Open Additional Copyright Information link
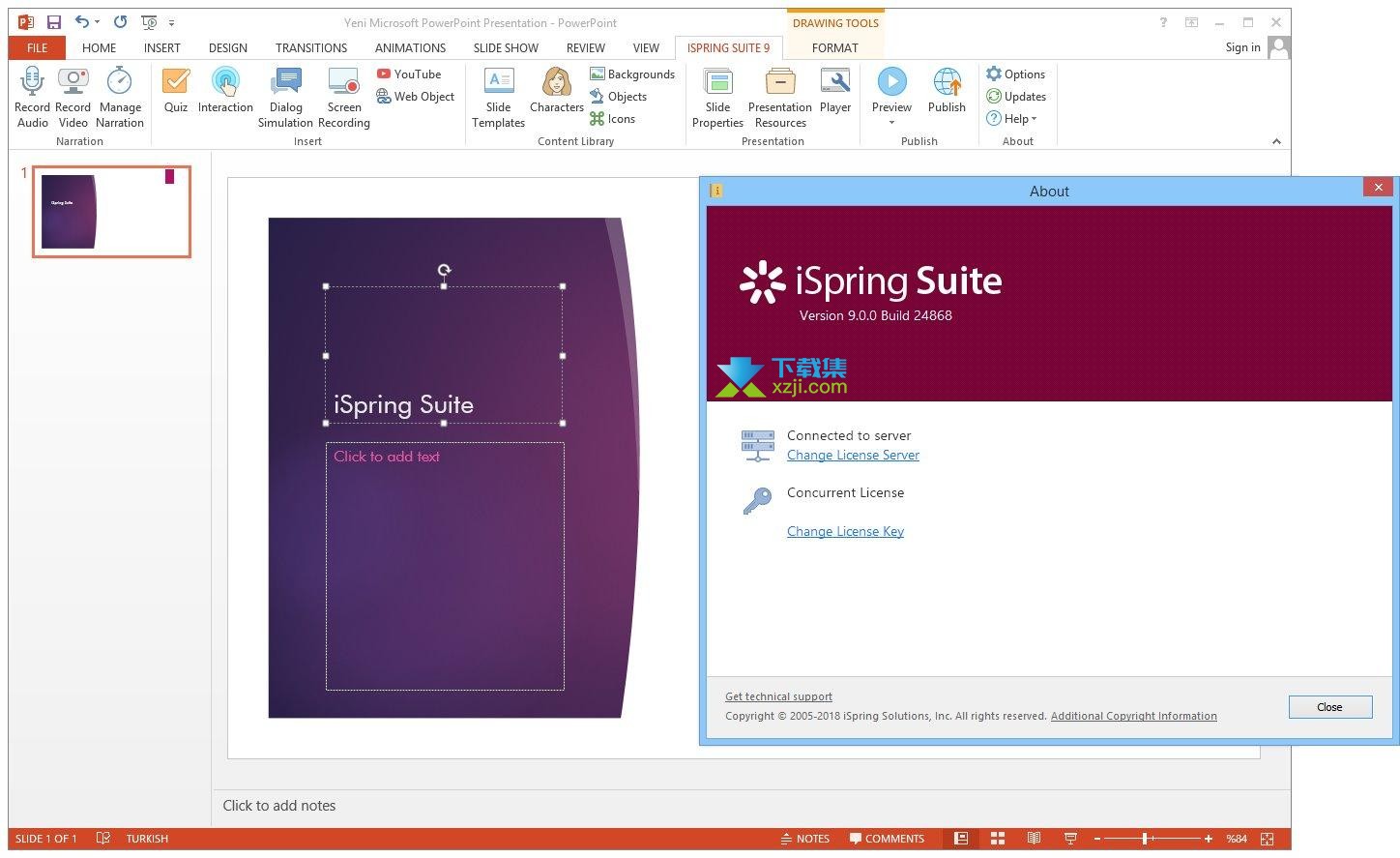This screenshot has width=1400, height=858. [x=1133, y=716]
